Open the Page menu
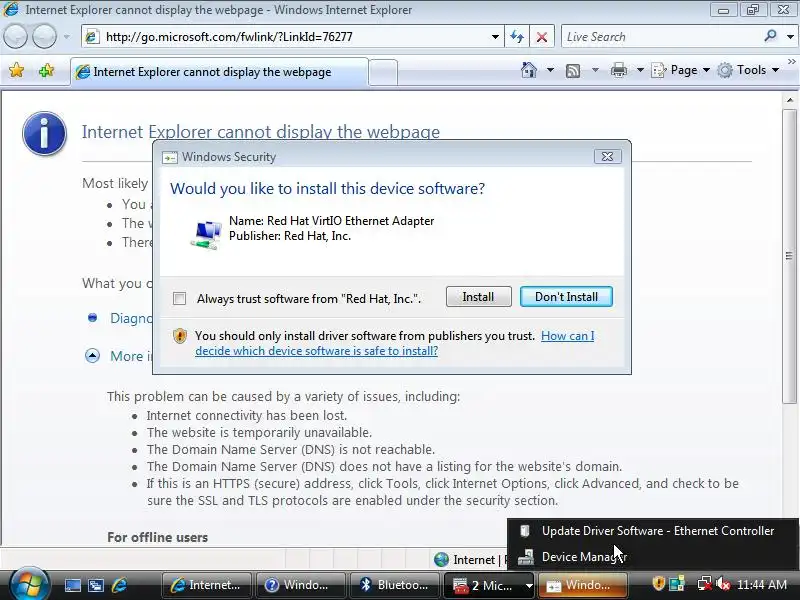This screenshot has height=600, width=800. point(681,70)
